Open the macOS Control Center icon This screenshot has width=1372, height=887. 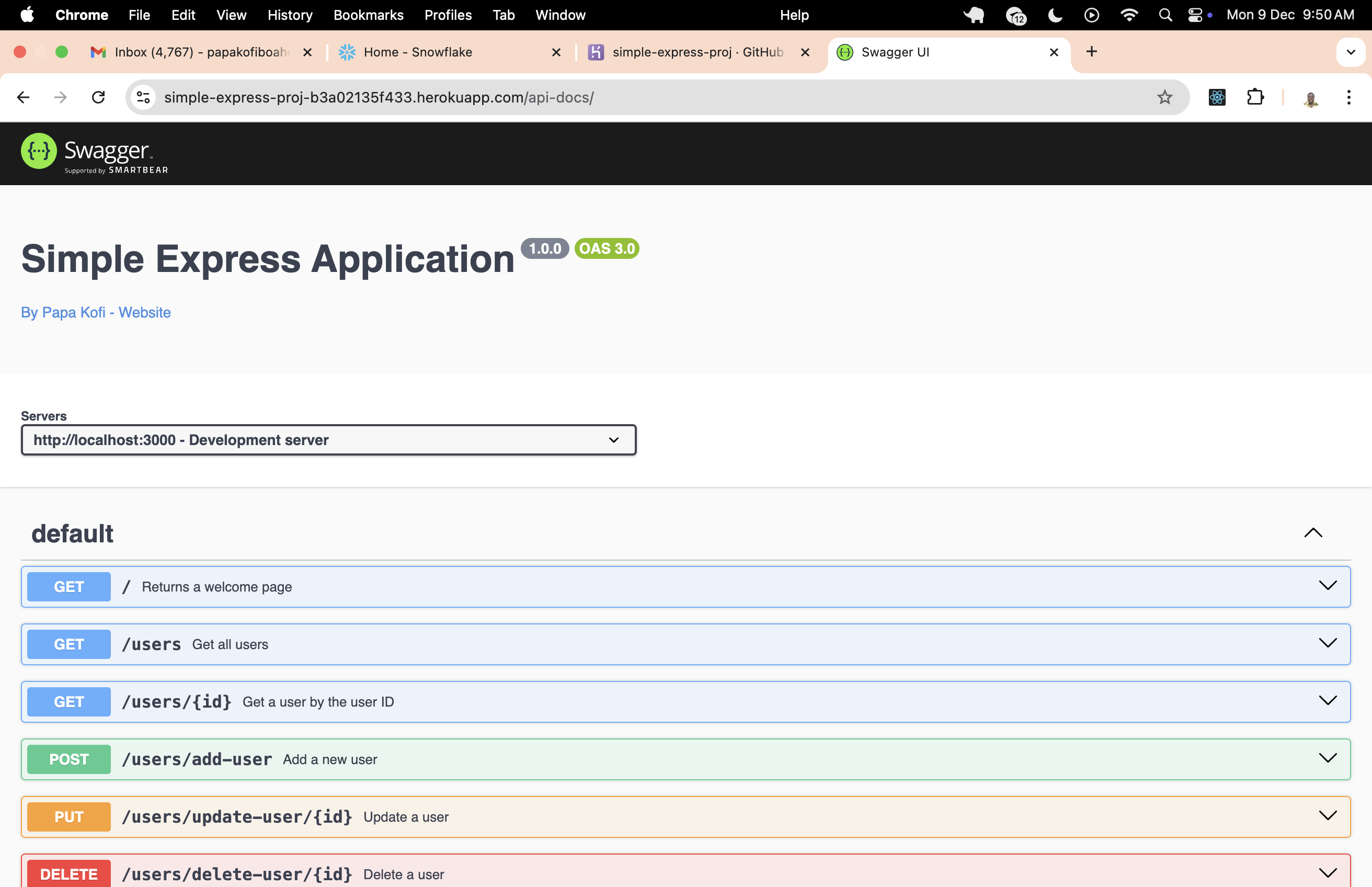[1195, 15]
